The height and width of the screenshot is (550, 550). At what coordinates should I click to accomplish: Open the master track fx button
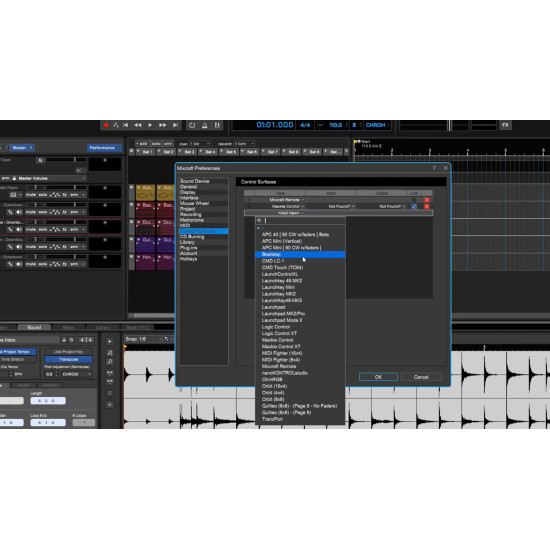tap(40, 160)
